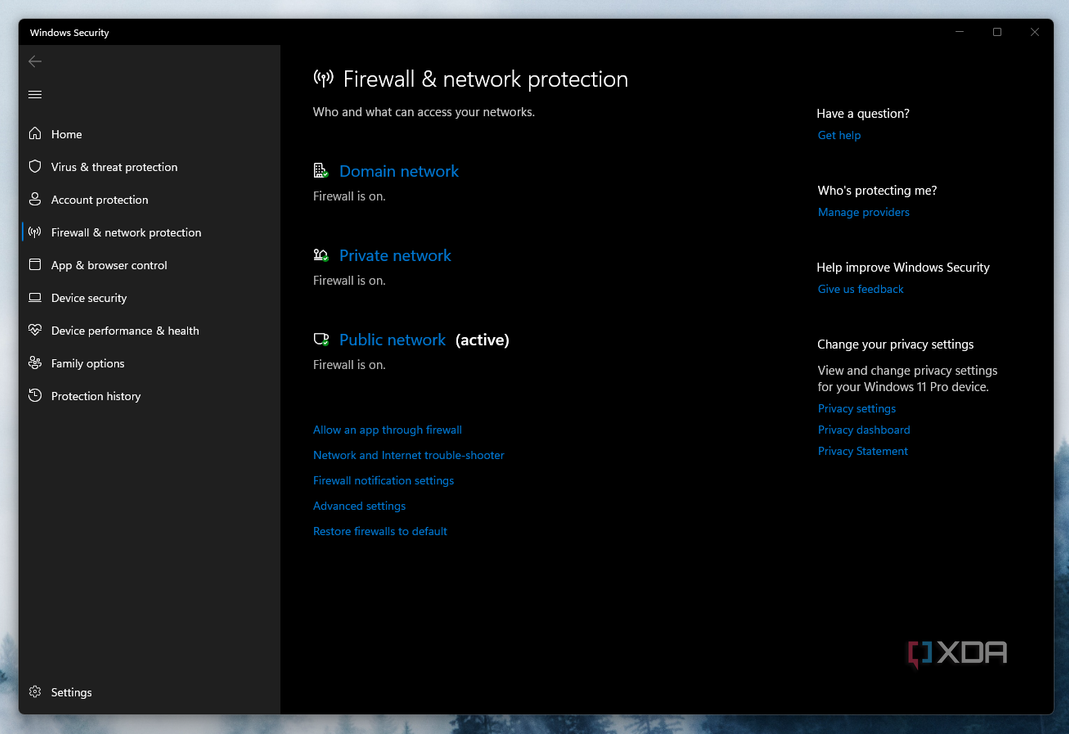This screenshot has height=734, width=1069.
Task: Open Network and Internet trouble-shooter
Action: point(408,455)
